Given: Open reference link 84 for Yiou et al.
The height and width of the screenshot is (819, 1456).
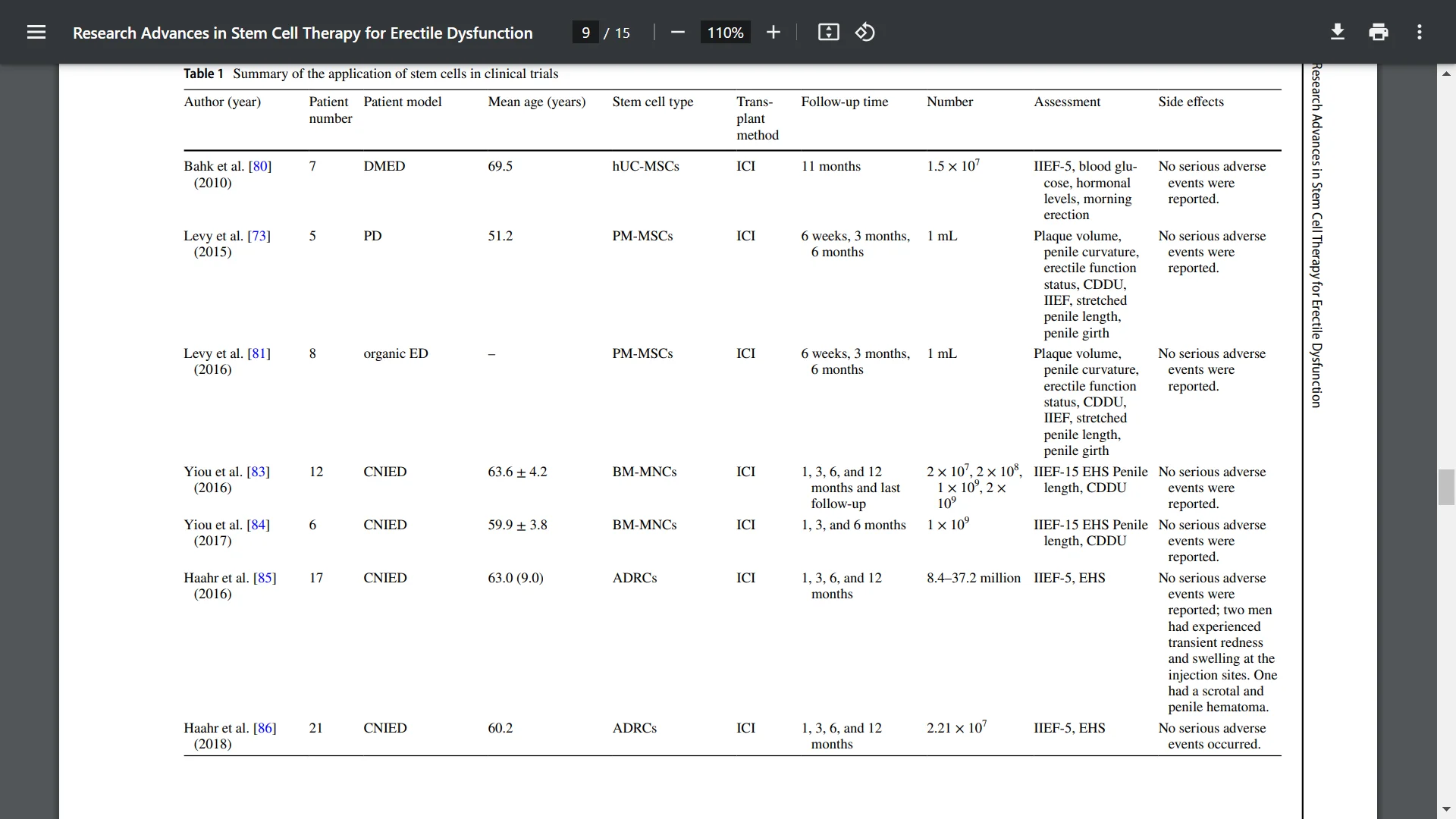Looking at the screenshot, I should tap(259, 525).
